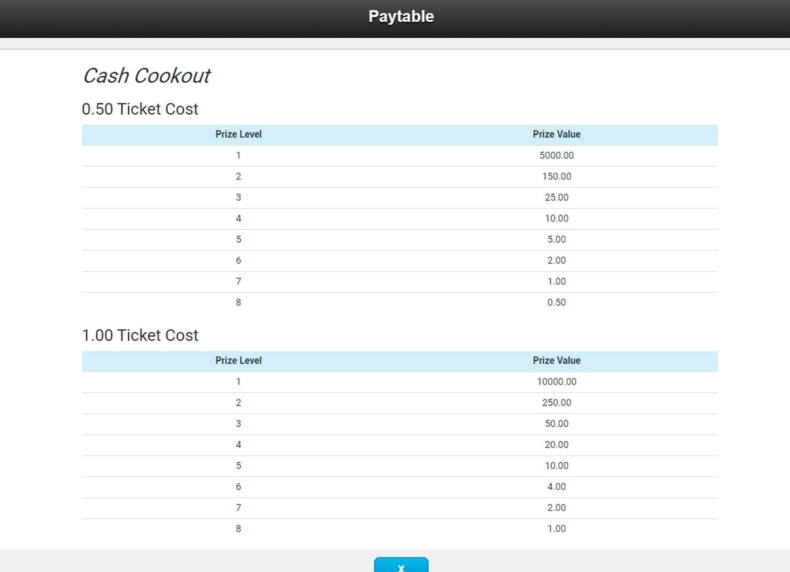Click the 250.00 prize value cell
This screenshot has width=790, height=572.
(556, 403)
